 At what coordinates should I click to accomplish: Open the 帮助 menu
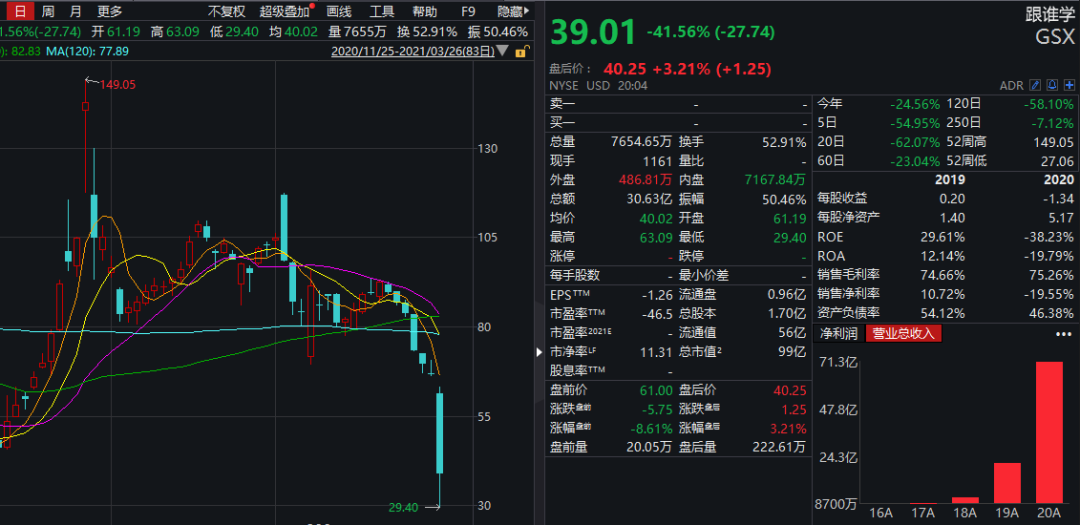coord(425,12)
